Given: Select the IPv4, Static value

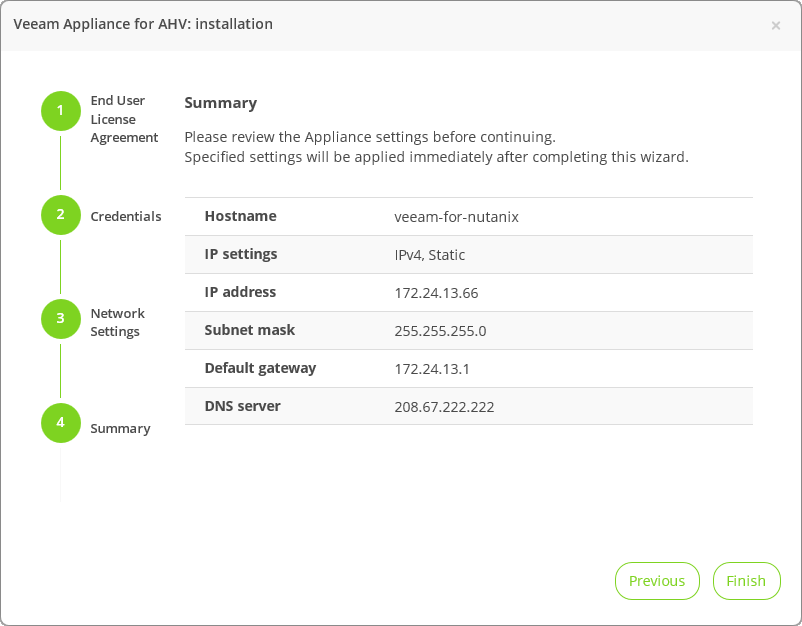Looking at the screenshot, I should coord(430,255).
